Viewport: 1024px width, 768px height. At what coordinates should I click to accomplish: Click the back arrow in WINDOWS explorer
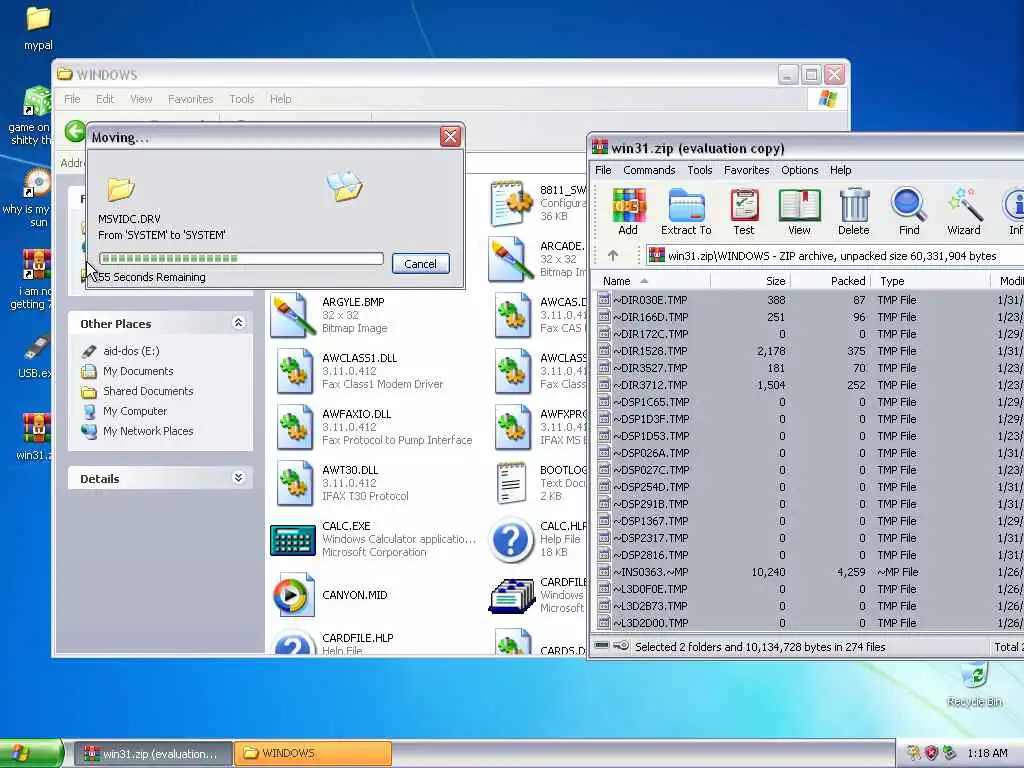click(74, 131)
